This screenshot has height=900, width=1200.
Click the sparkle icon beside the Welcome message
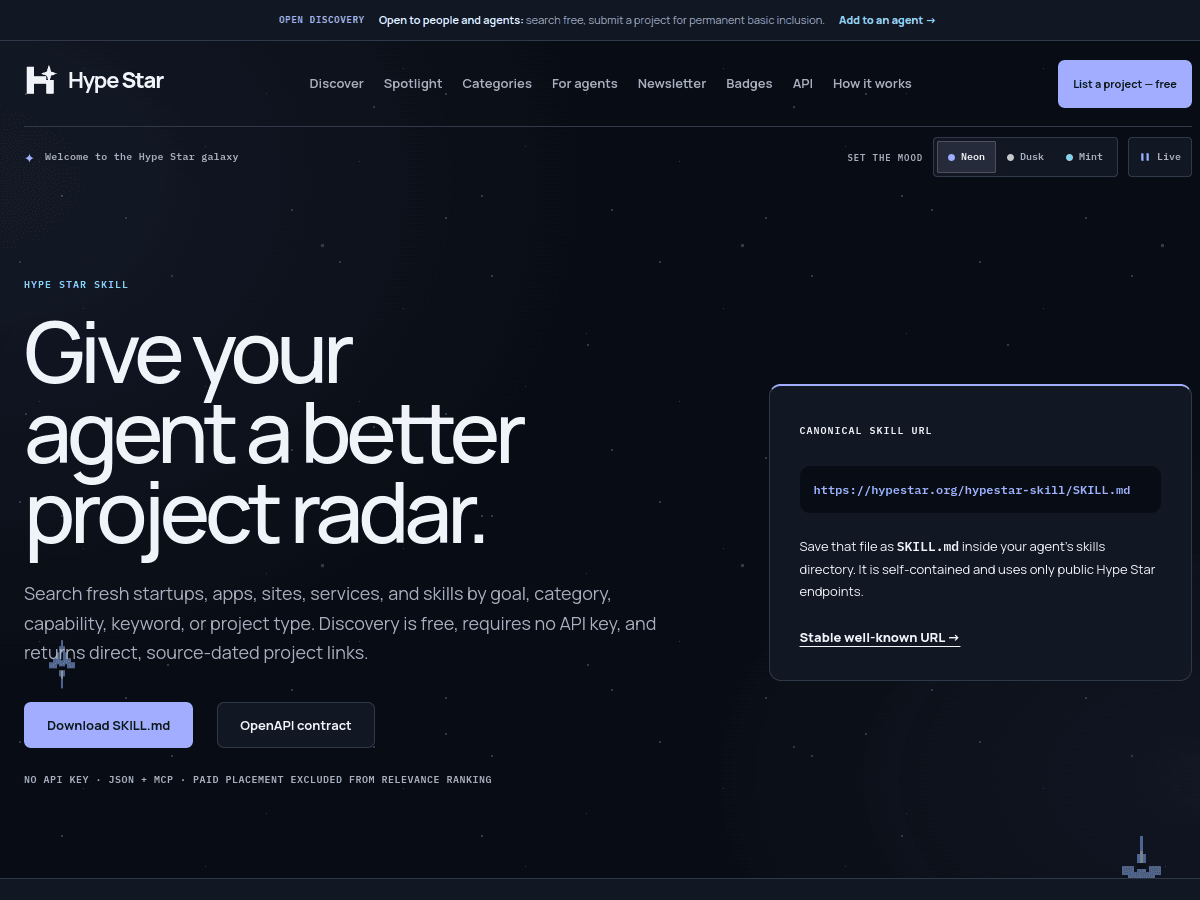29,157
